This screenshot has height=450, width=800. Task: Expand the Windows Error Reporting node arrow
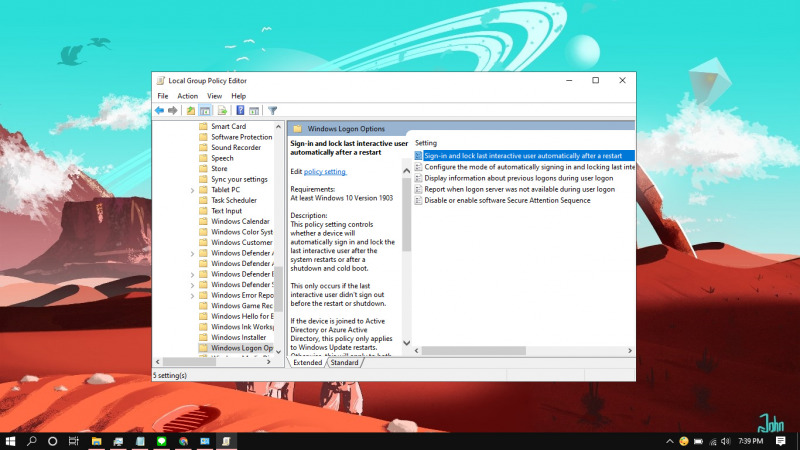click(192, 295)
